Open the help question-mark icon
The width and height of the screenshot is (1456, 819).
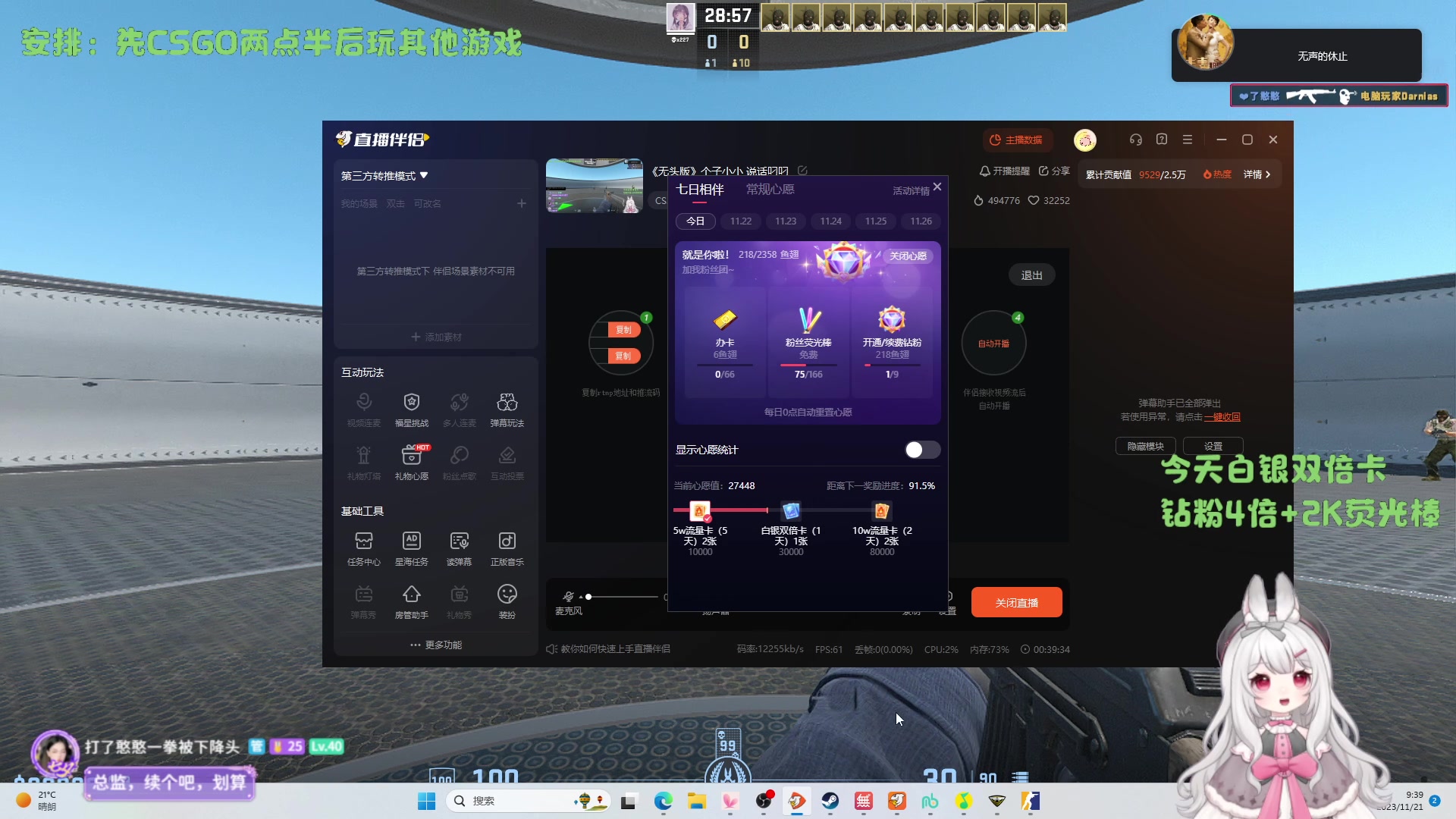click(1162, 140)
